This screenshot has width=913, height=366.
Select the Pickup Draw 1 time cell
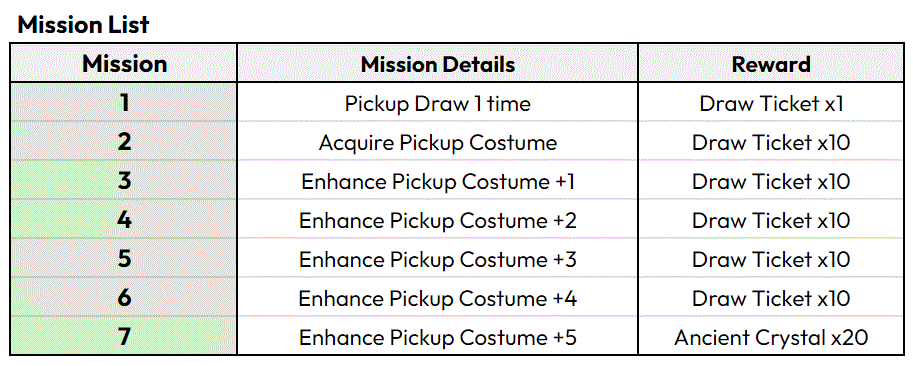pos(437,103)
